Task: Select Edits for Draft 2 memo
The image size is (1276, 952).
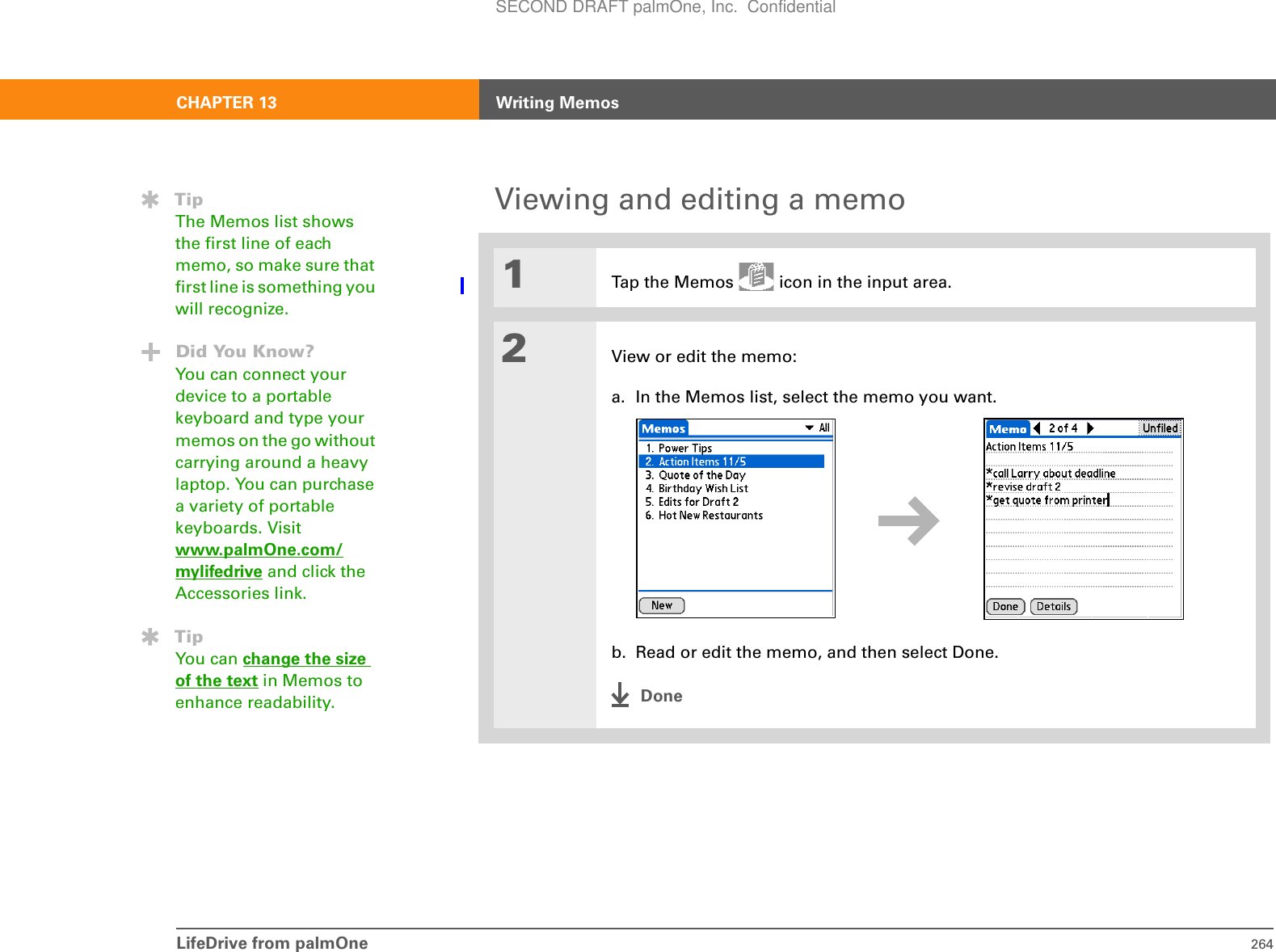Action: (x=692, y=502)
